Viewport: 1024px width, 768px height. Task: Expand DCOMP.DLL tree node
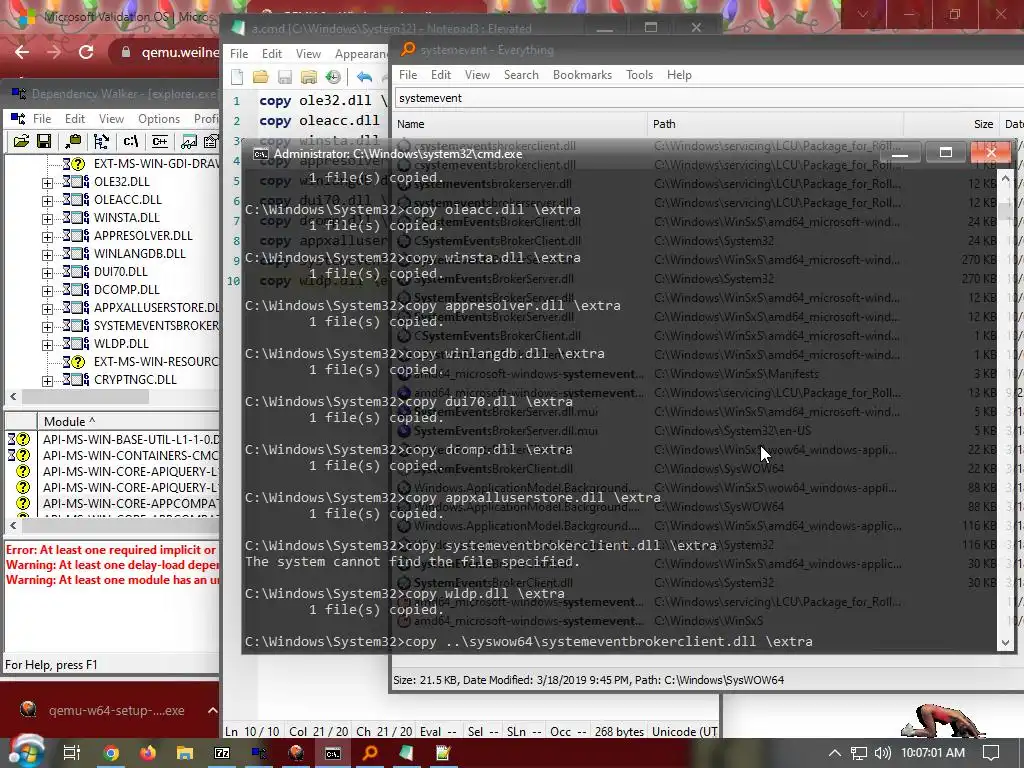47,291
